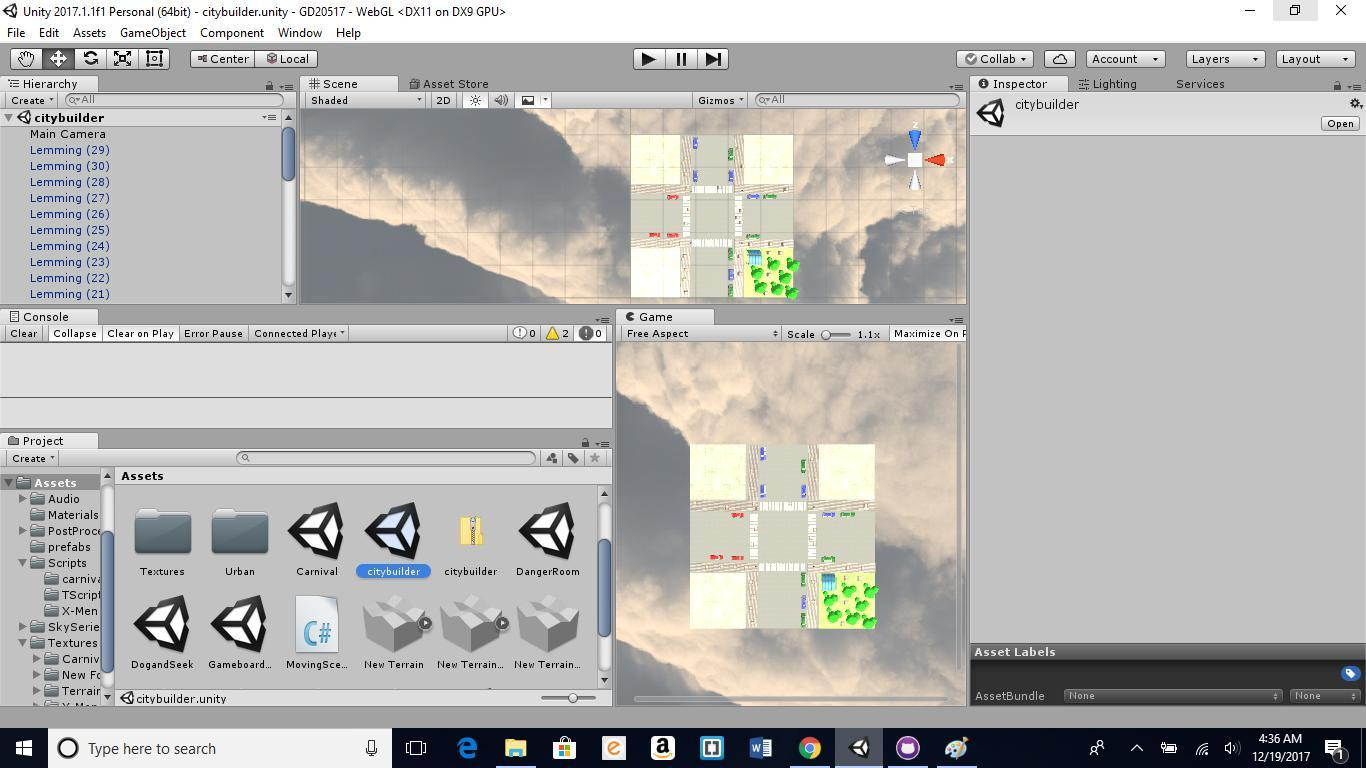Start Play mode
The width and height of the screenshot is (1366, 768).
648,59
